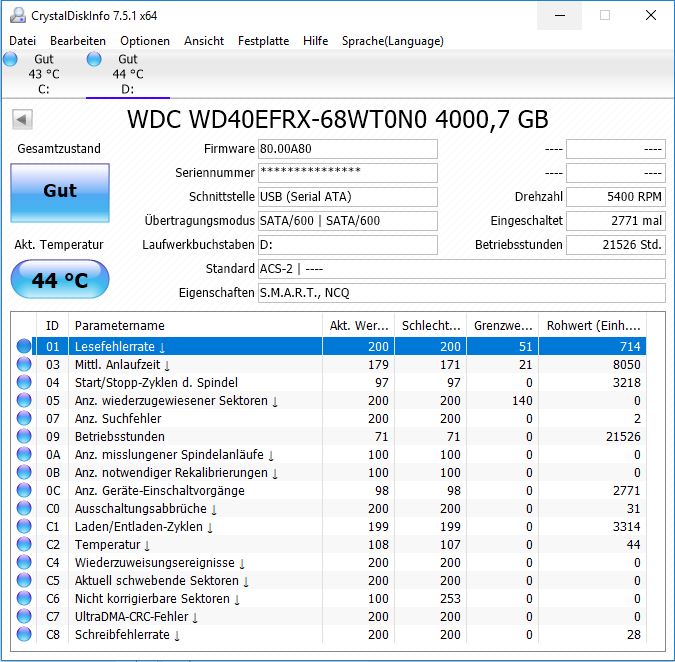Switch to the D: disk tab (44 °C)
This screenshot has width=675, height=662.
pos(127,74)
